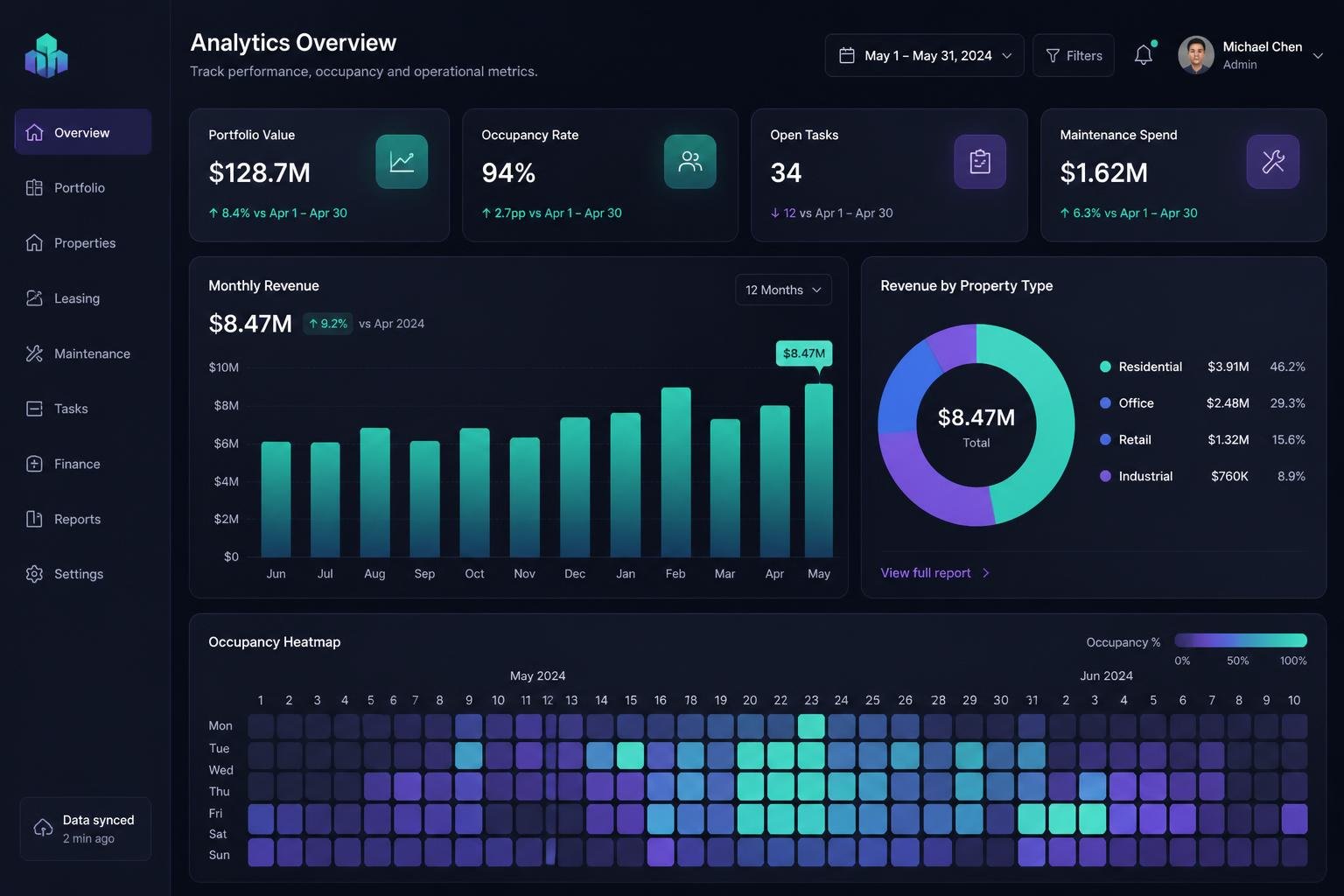Image resolution: width=1344 pixels, height=896 pixels.
Task: Click the May 2024 heatmap label
Action: (x=537, y=675)
